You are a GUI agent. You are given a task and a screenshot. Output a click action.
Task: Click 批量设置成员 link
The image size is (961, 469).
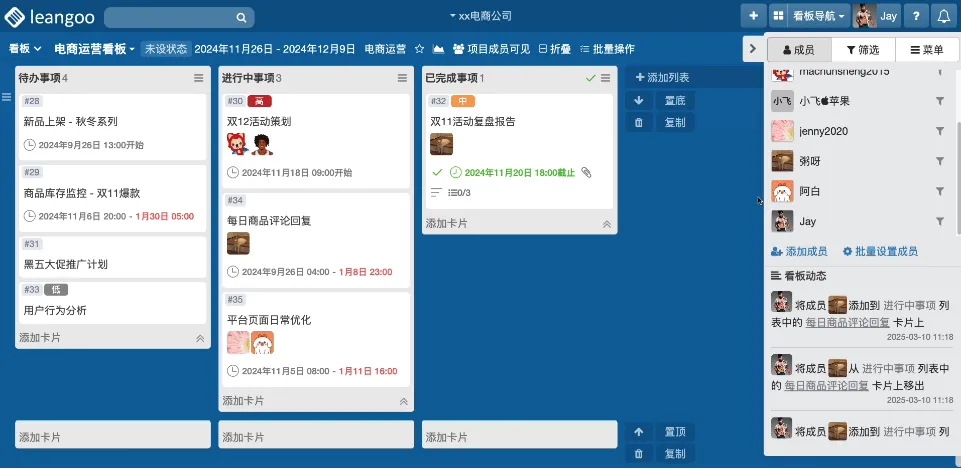pyautogui.click(x=880, y=251)
